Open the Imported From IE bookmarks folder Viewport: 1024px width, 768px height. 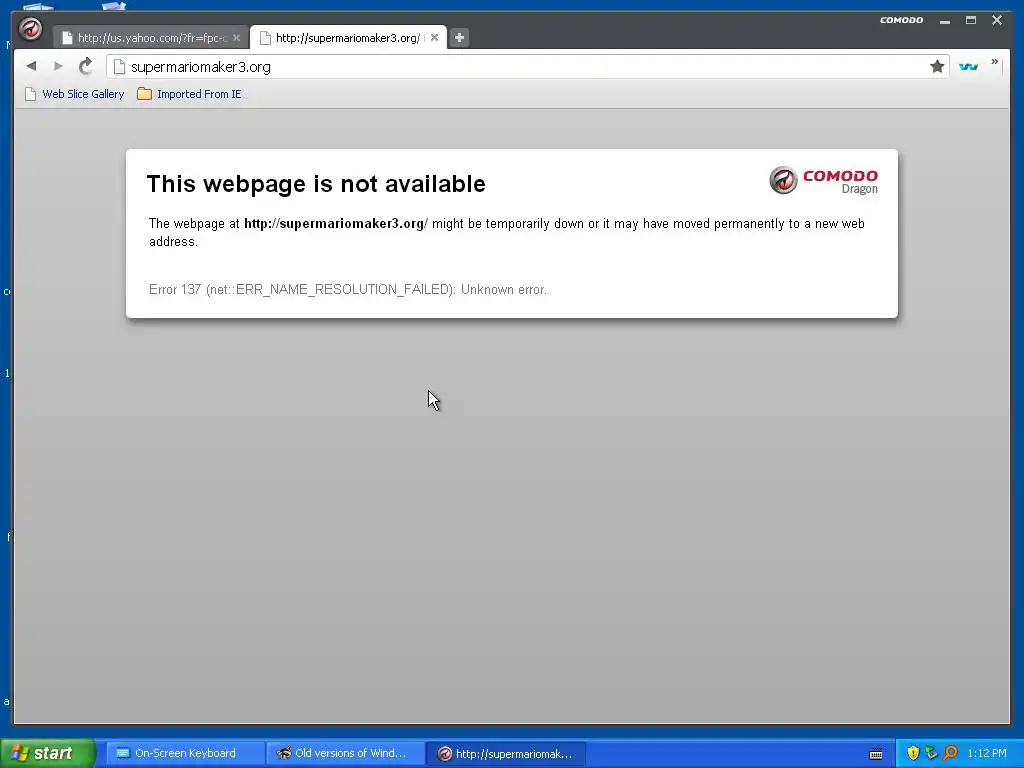189,94
